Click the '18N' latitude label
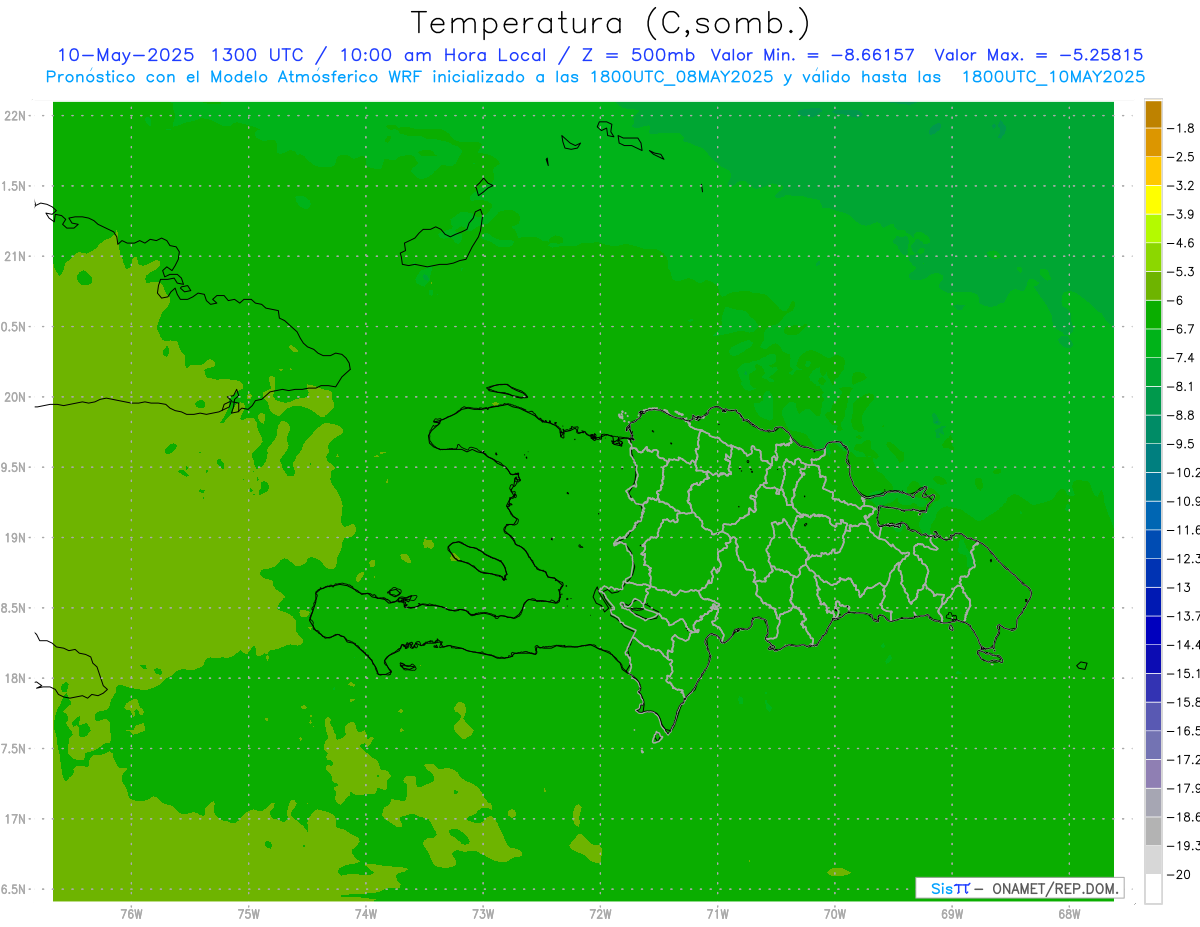 coord(17,678)
